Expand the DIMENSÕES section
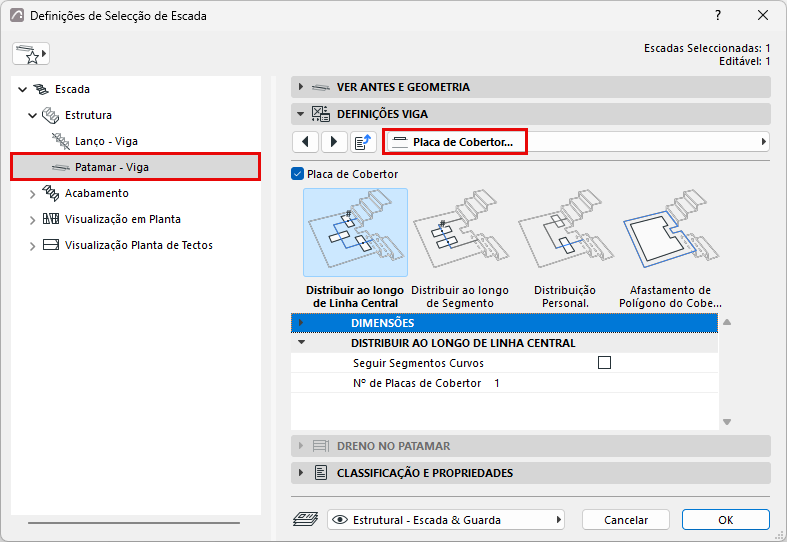 tap(301, 323)
